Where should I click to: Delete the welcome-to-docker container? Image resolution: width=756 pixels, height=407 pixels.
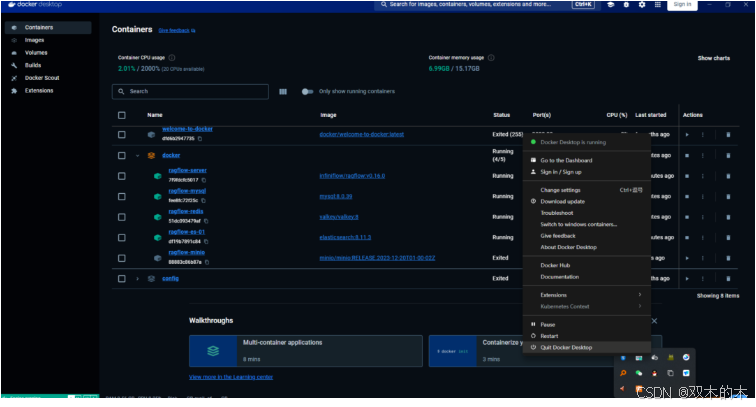(x=728, y=135)
